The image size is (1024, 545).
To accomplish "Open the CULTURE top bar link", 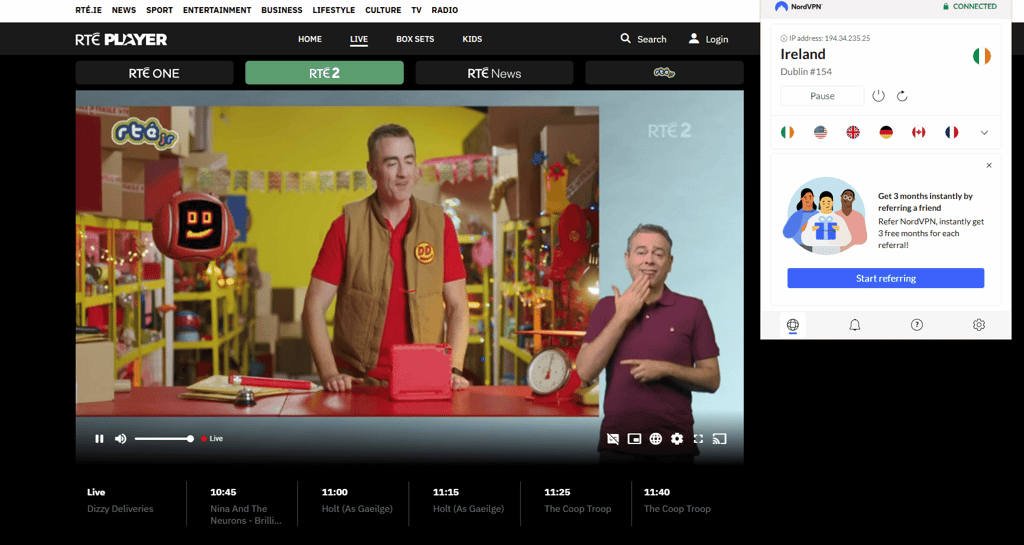I will pos(383,10).
